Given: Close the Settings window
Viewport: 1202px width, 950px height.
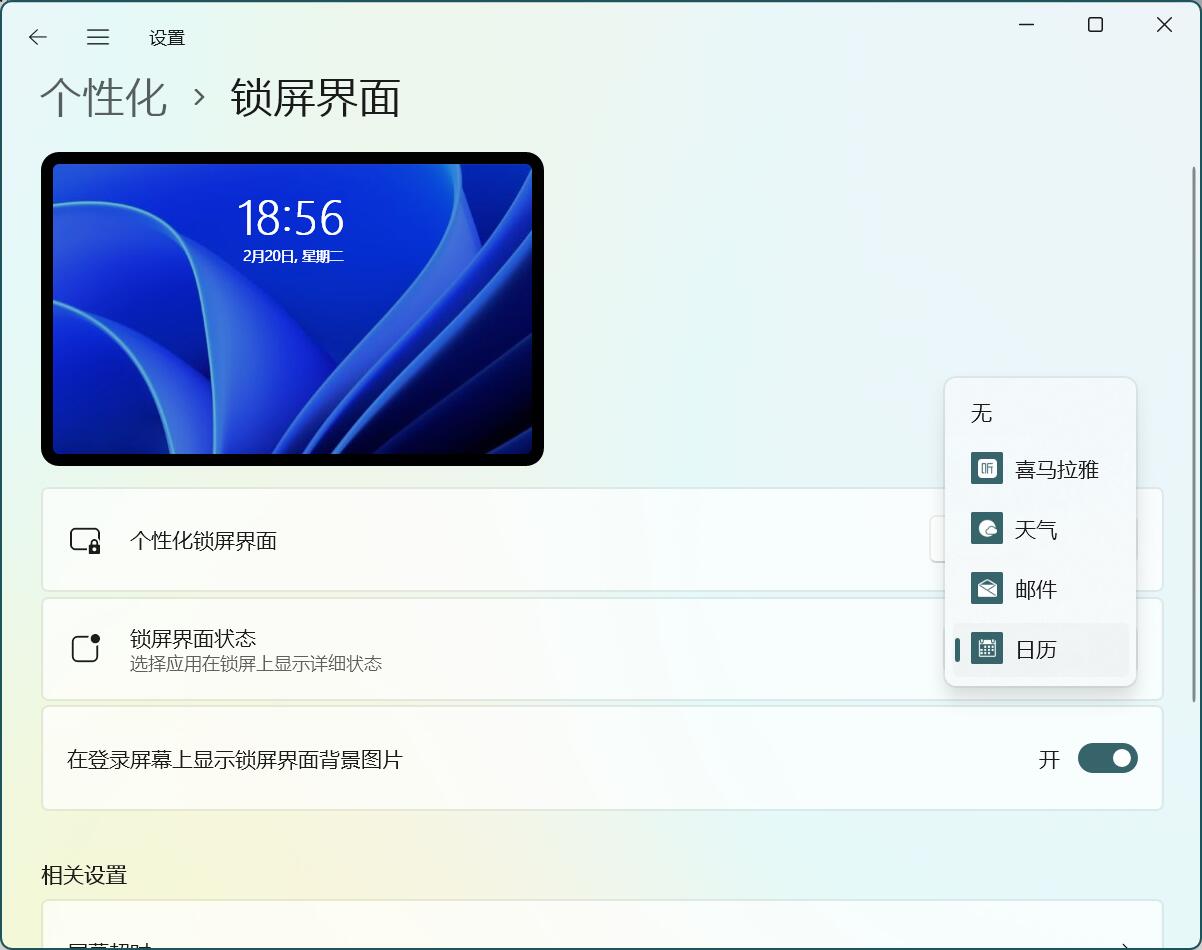Looking at the screenshot, I should pos(1164,25).
